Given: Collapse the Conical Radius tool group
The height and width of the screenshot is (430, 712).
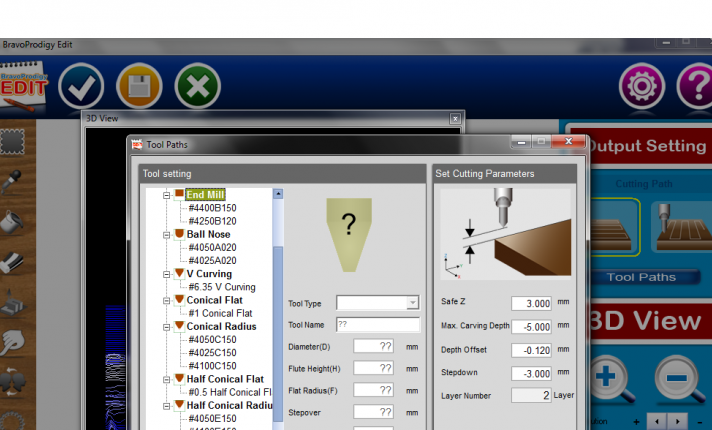Looking at the screenshot, I should (x=167, y=326).
